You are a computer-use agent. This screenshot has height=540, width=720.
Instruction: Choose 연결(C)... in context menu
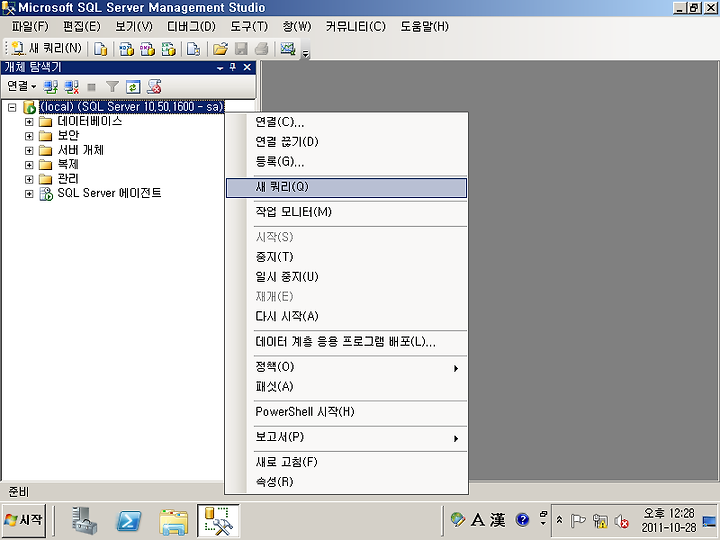(x=347, y=122)
